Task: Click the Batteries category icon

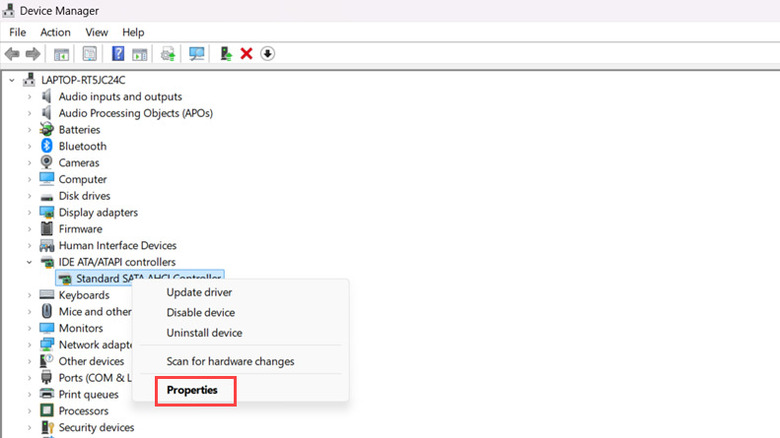Action: (47, 129)
